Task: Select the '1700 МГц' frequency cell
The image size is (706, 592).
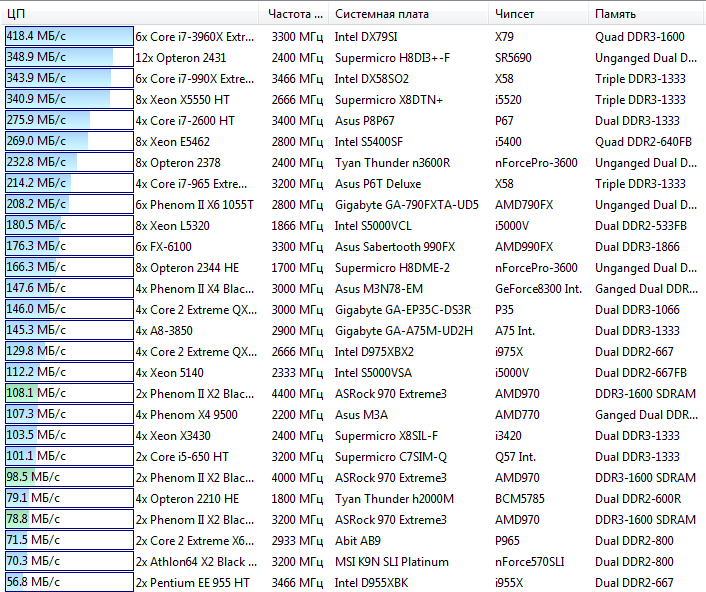Action: (297, 268)
